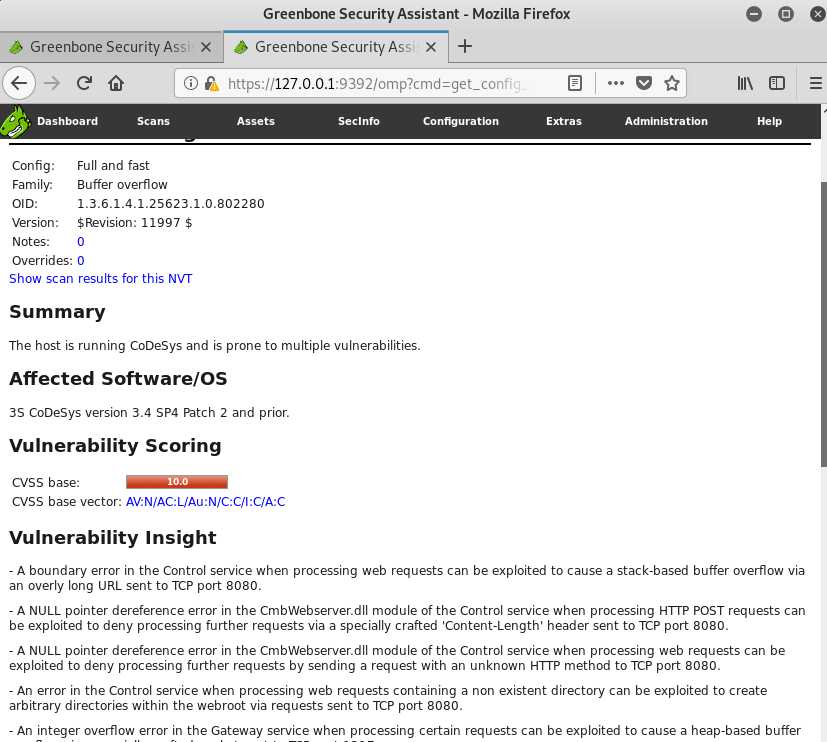Screen dimensions: 827x742
Task: Open the Extras menu
Action: tap(563, 121)
